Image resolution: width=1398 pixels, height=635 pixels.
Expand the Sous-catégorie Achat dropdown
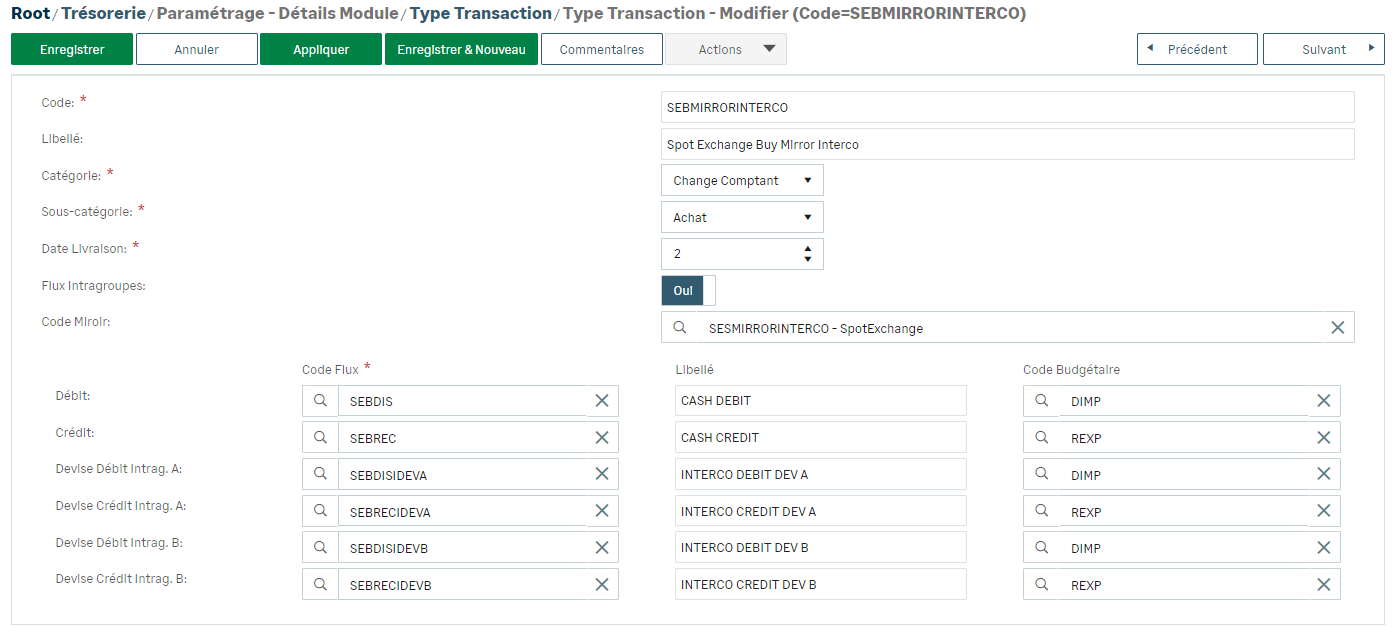pyautogui.click(x=742, y=218)
